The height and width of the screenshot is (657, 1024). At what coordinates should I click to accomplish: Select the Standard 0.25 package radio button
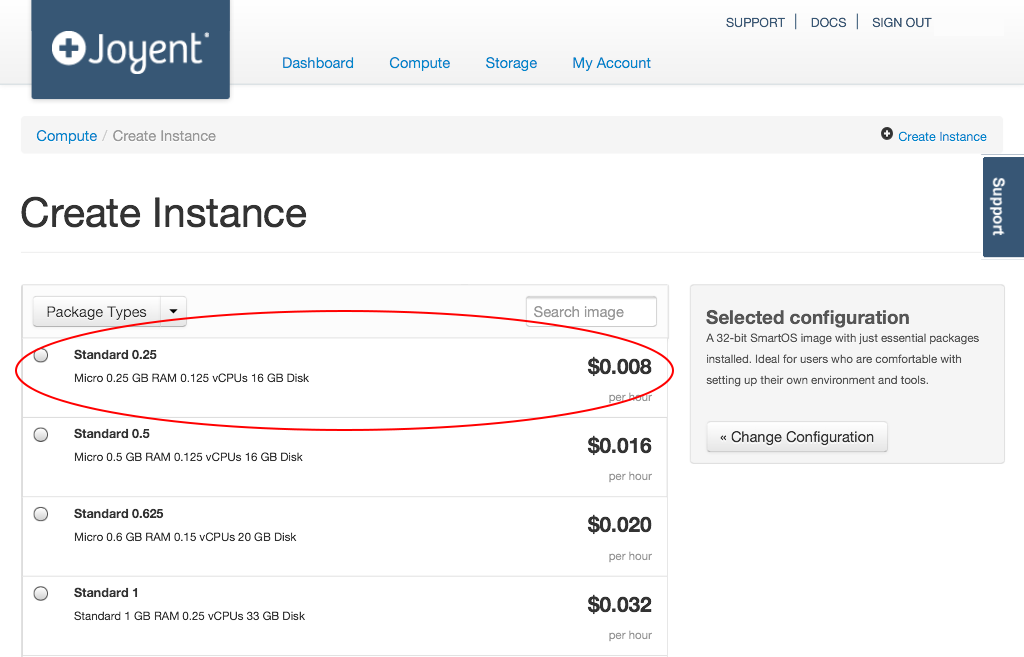point(40,355)
